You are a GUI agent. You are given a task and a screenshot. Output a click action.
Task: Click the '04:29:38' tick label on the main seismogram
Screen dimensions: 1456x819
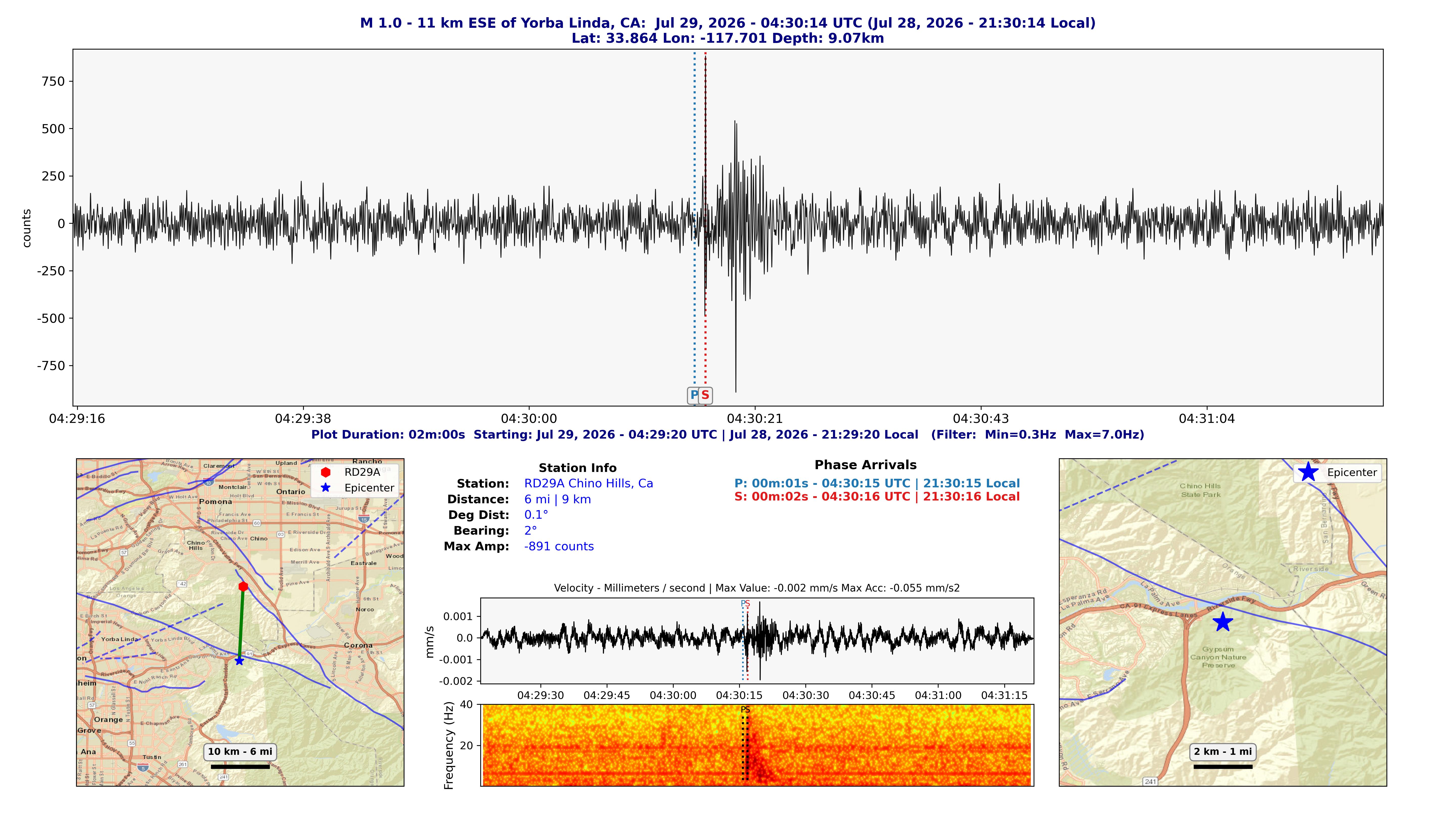(x=303, y=419)
